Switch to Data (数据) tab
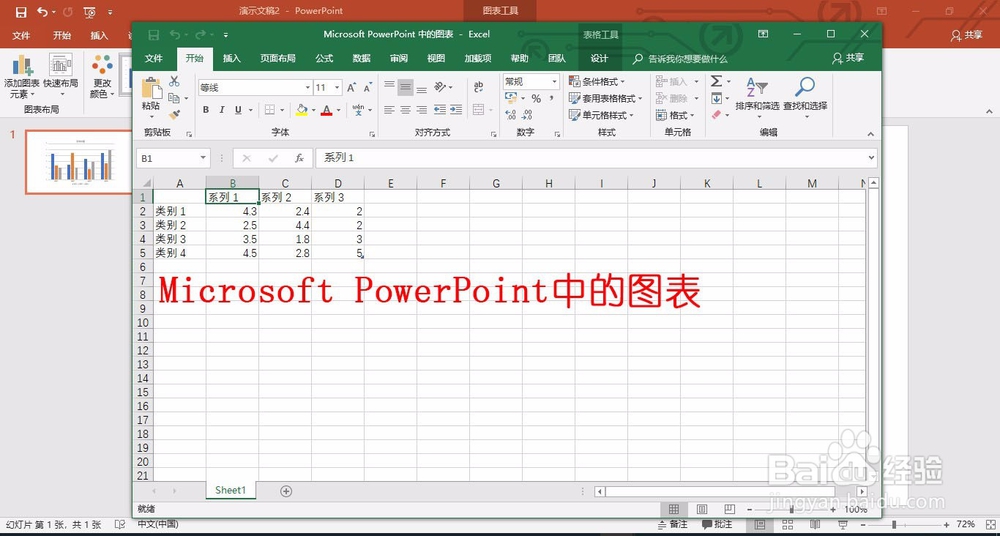This screenshot has width=1000, height=536. point(362,58)
